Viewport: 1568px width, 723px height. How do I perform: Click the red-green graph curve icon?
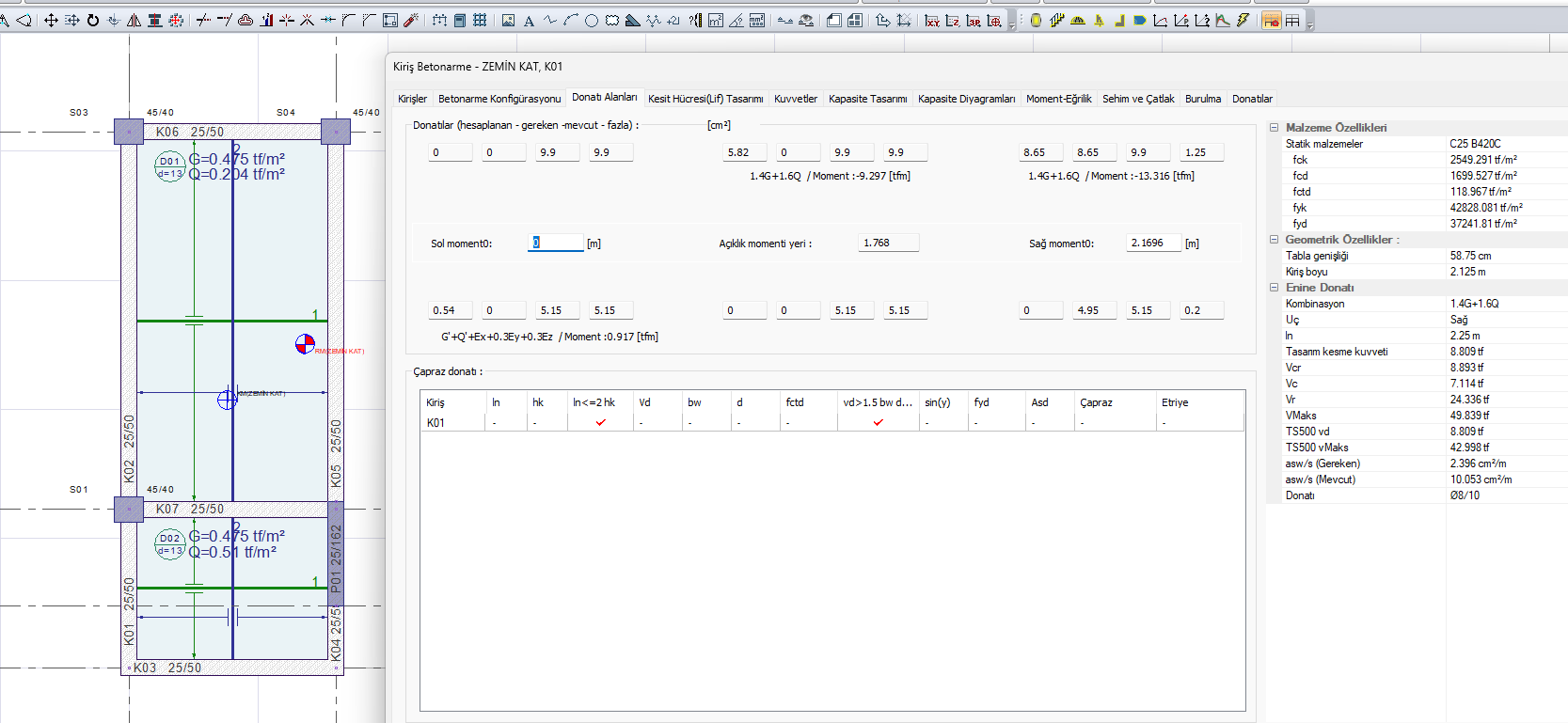pos(1222,20)
